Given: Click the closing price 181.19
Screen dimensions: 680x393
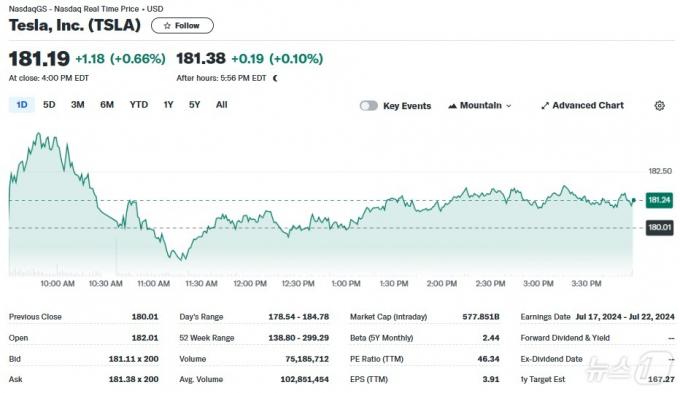Looking at the screenshot, I should (x=39, y=59).
